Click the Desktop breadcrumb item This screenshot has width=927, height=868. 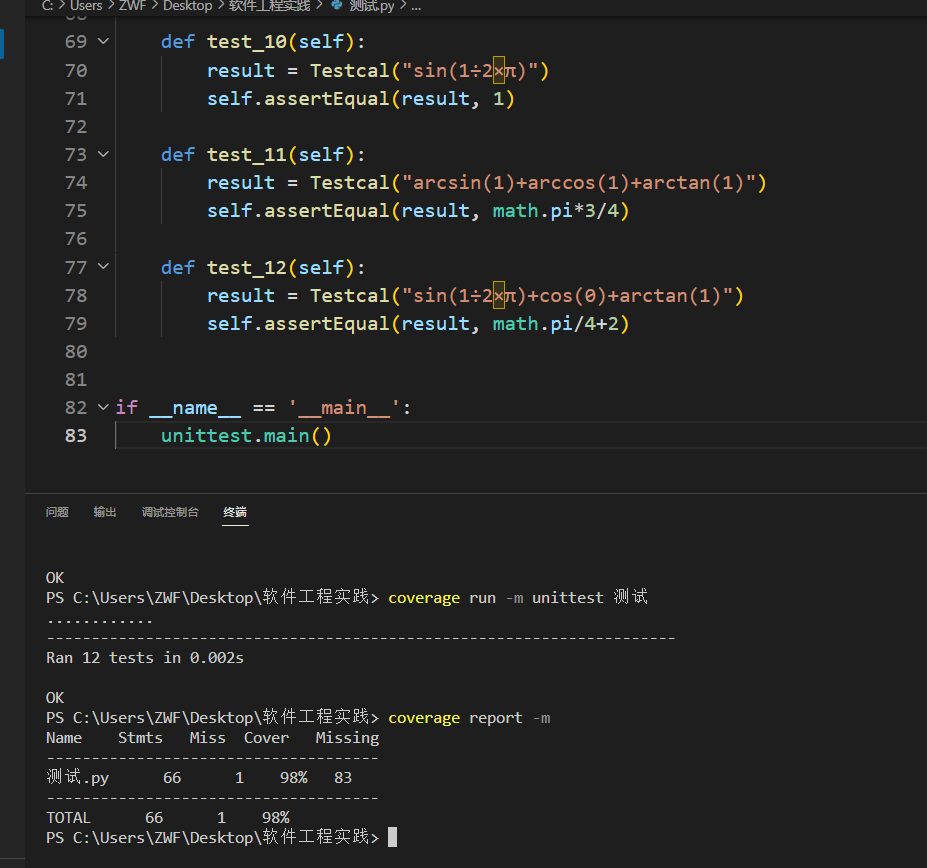(x=188, y=6)
